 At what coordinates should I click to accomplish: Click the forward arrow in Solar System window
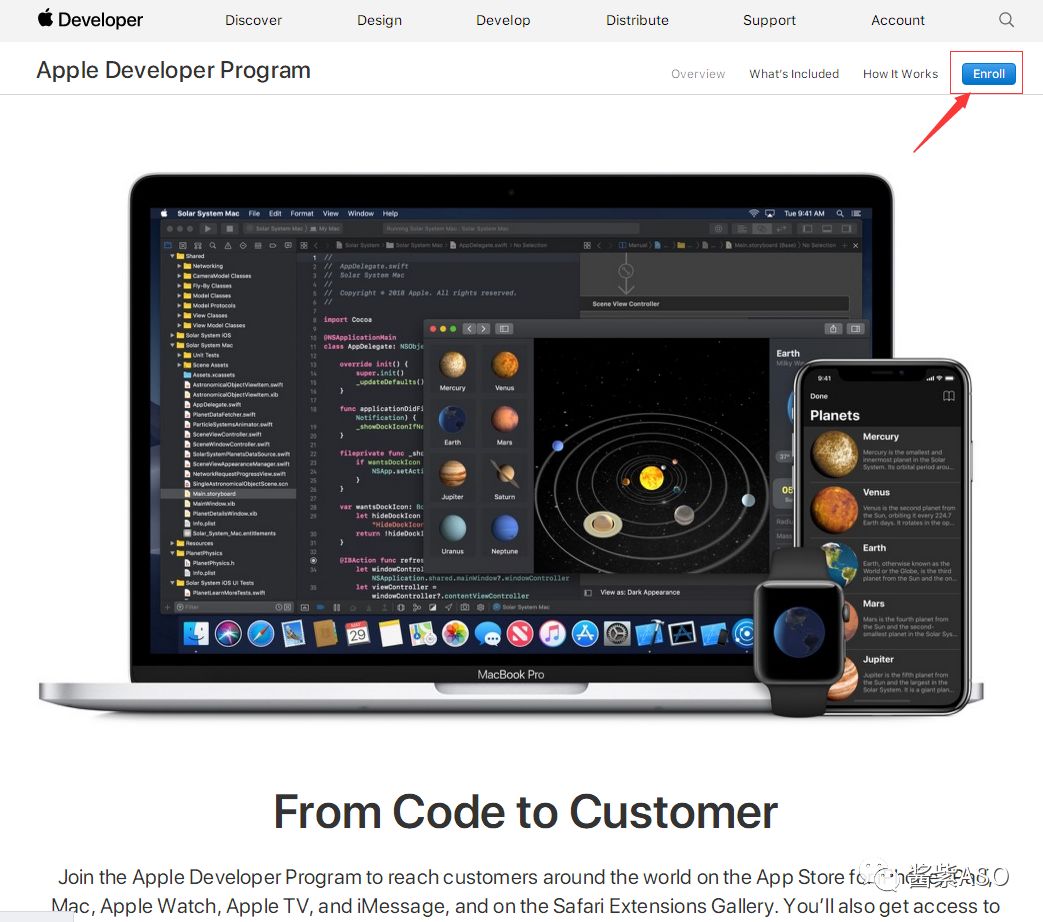click(484, 329)
